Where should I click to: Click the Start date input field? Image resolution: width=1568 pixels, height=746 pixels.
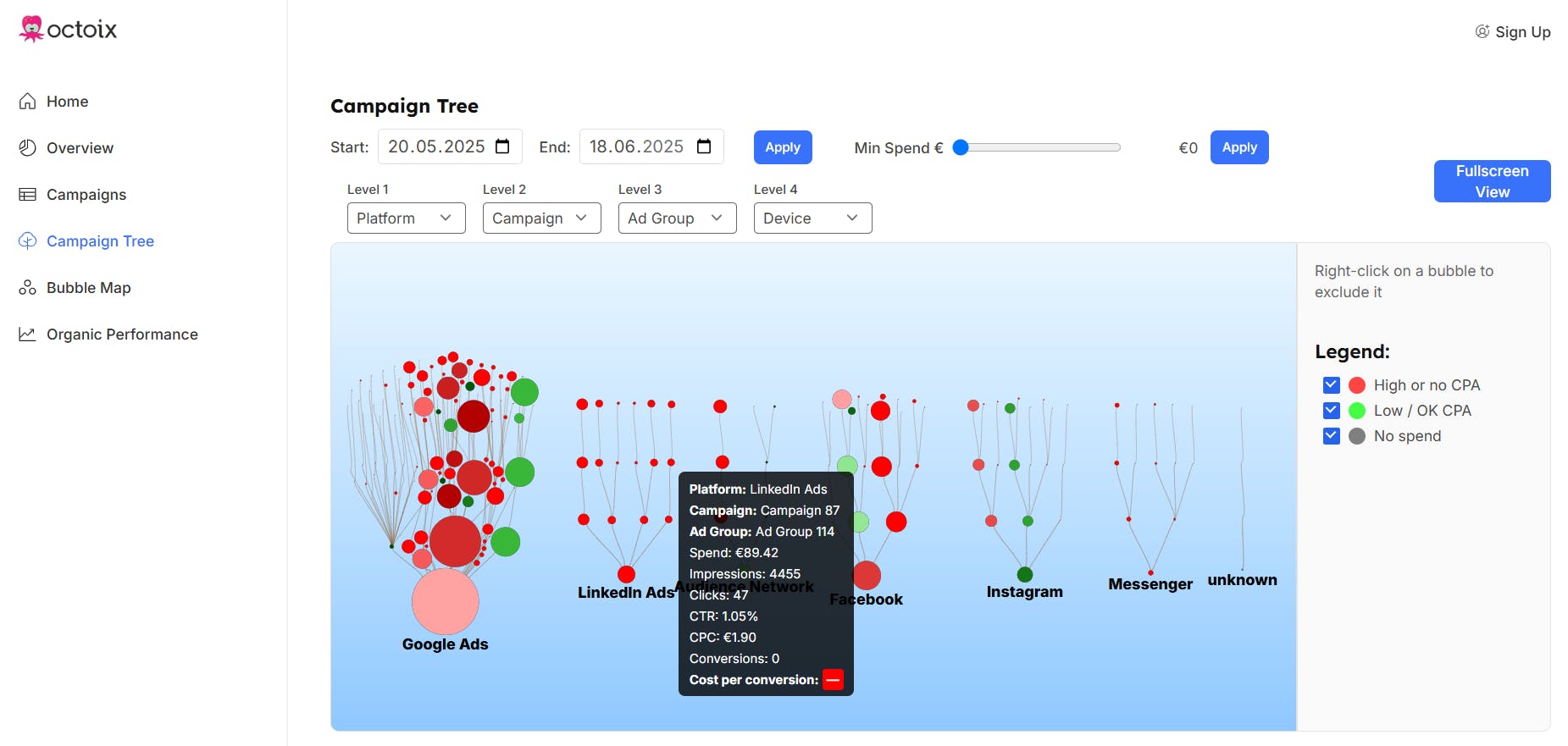(450, 146)
